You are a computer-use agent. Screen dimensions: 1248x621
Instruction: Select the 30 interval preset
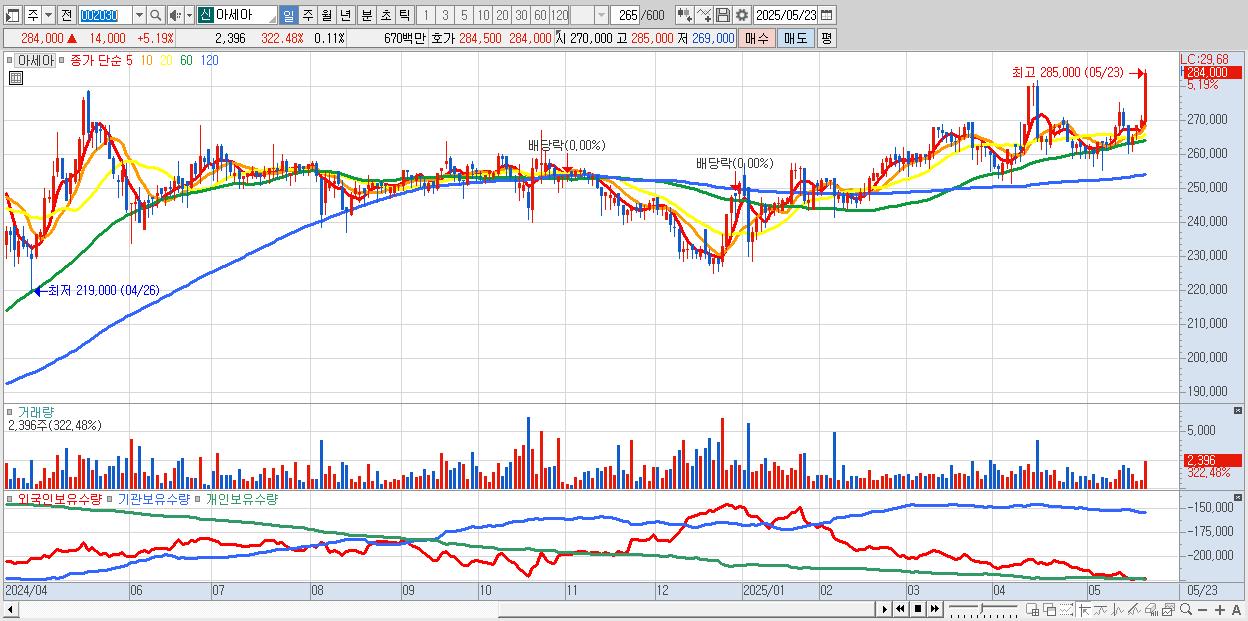point(521,15)
